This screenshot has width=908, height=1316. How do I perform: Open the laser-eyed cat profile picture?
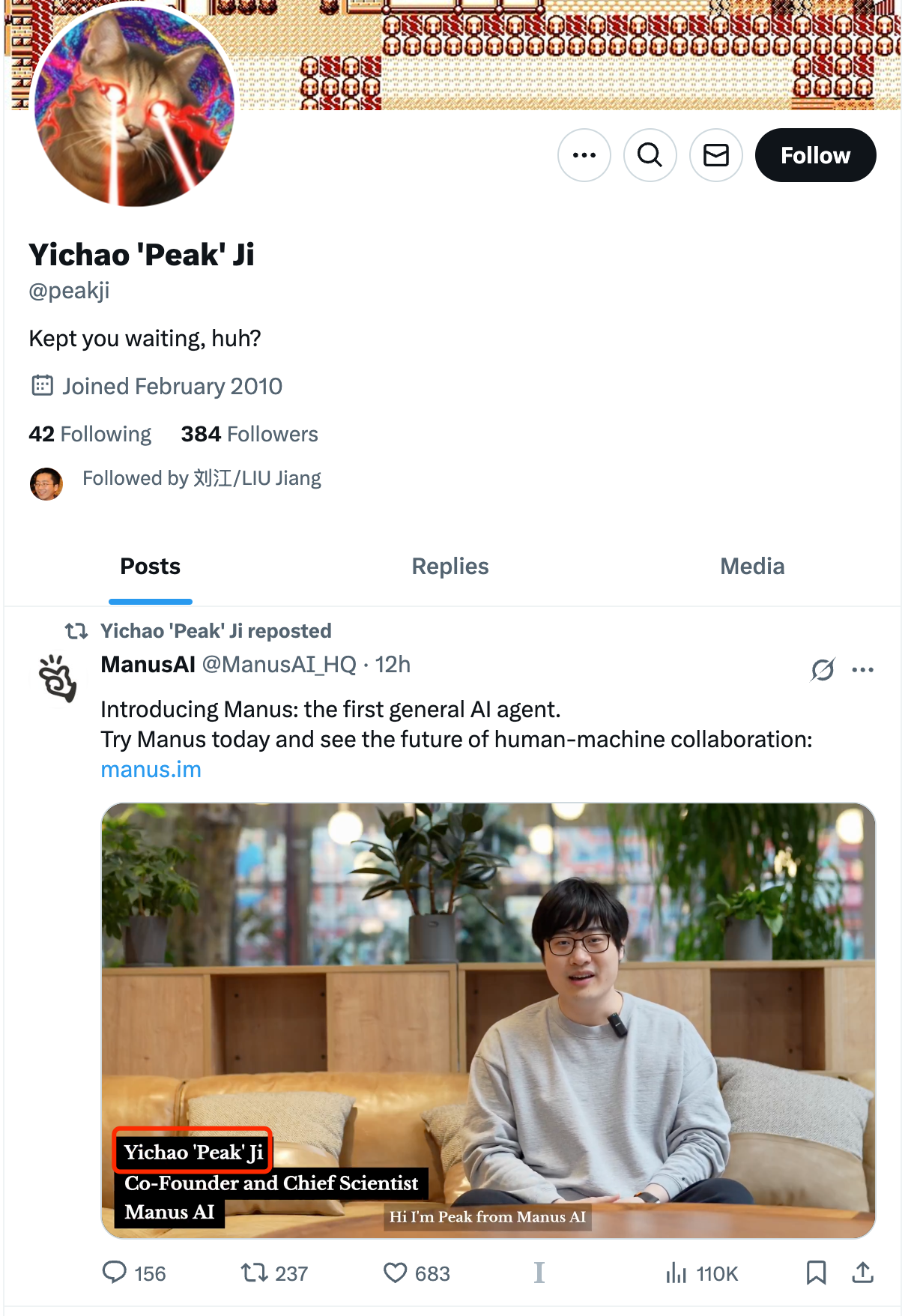(x=134, y=106)
